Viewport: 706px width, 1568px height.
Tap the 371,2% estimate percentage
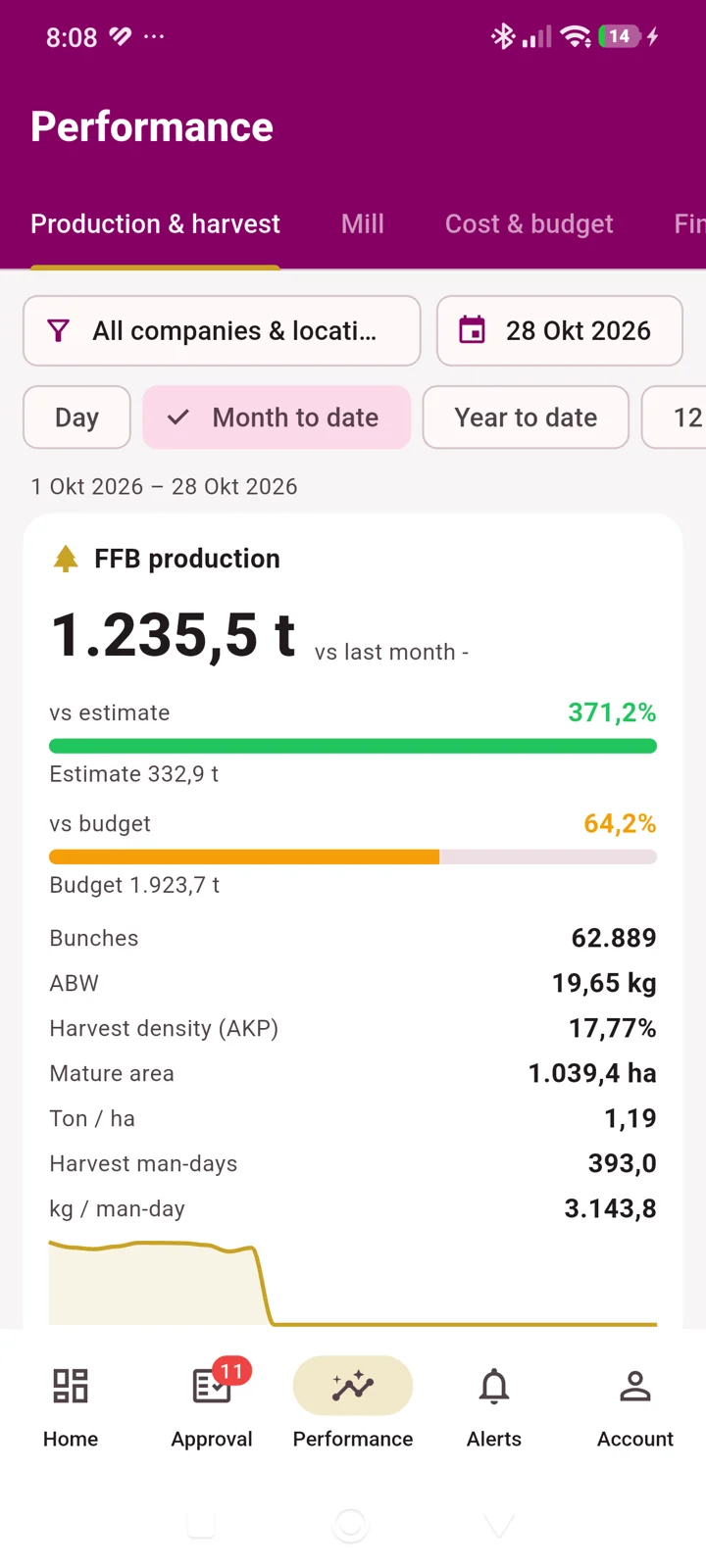[x=612, y=712]
